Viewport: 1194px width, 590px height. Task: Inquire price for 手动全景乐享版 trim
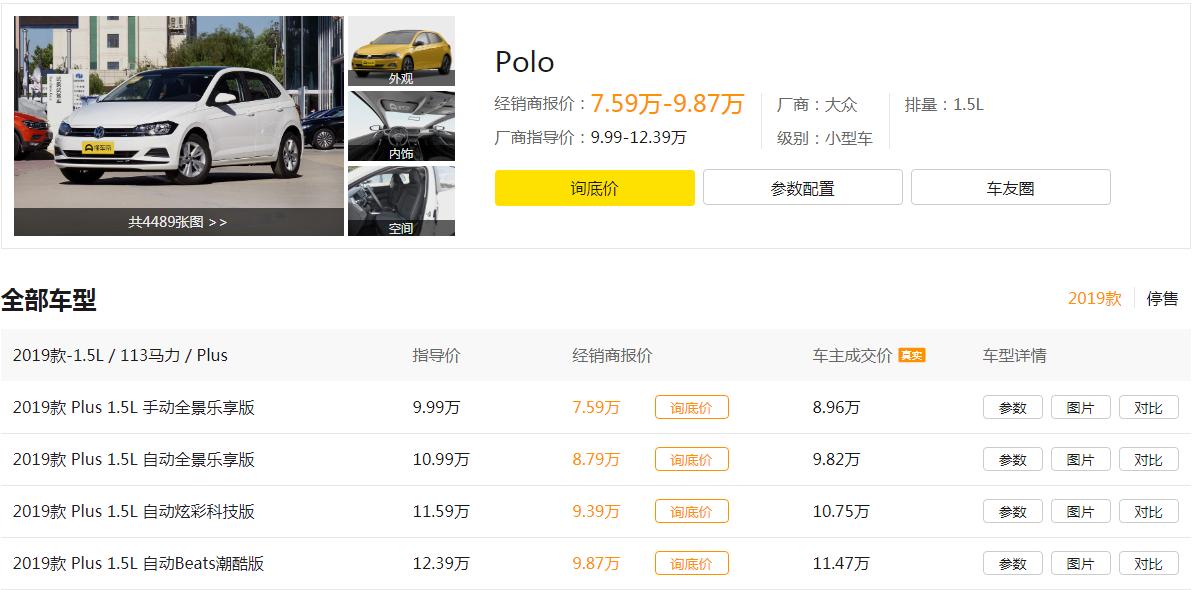click(691, 407)
